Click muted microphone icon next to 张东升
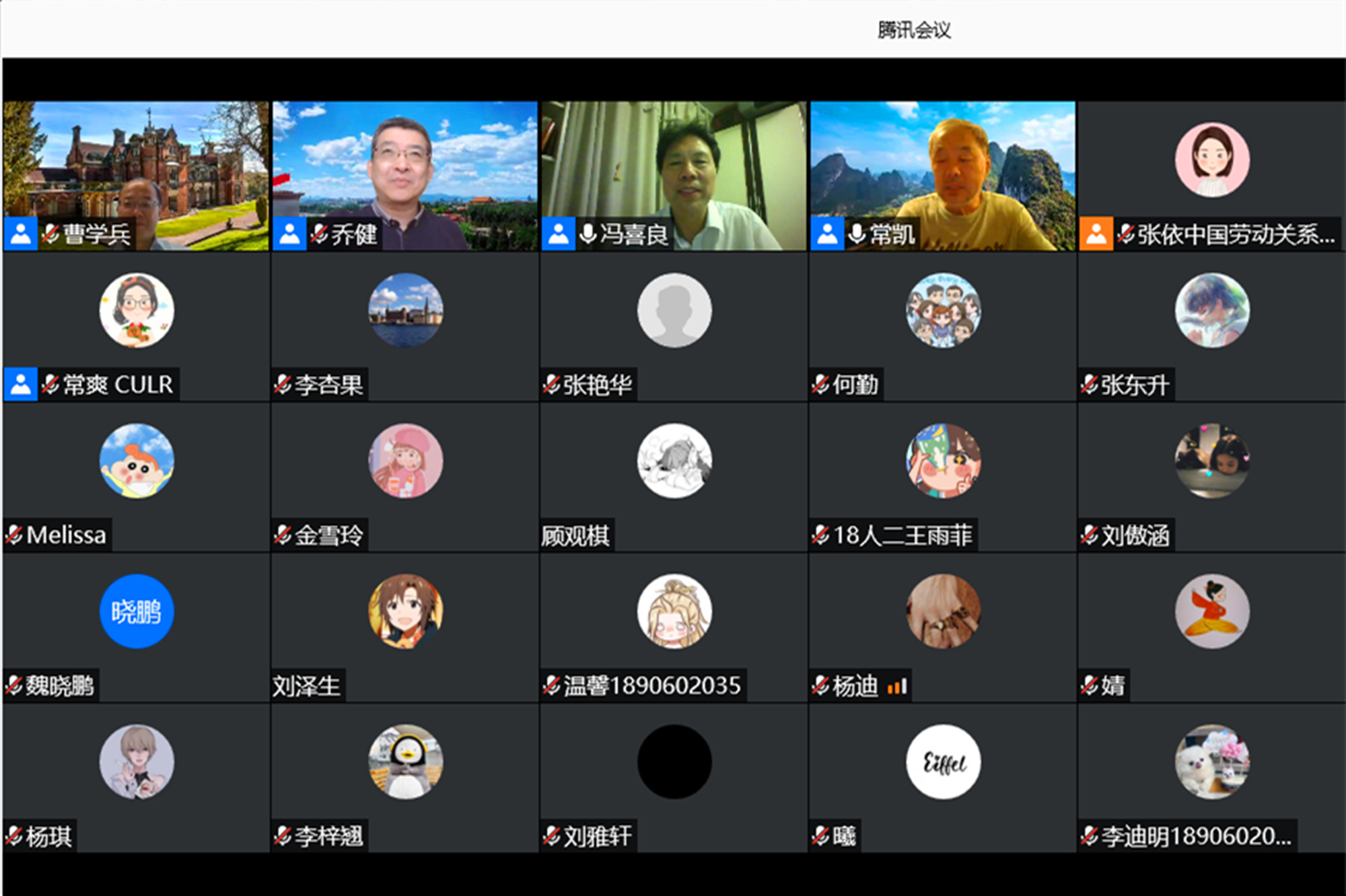The image size is (1346, 896). (x=1090, y=385)
